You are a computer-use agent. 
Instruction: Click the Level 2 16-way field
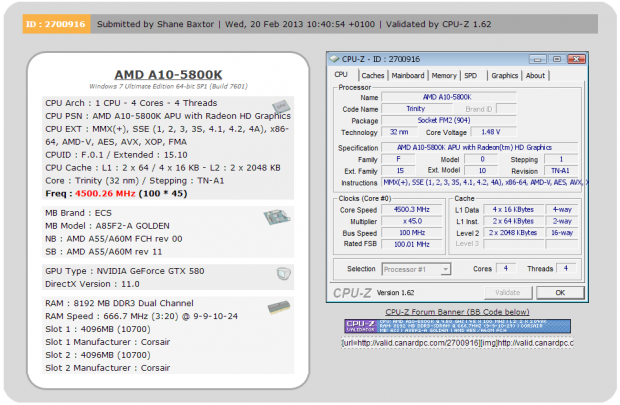(562, 233)
